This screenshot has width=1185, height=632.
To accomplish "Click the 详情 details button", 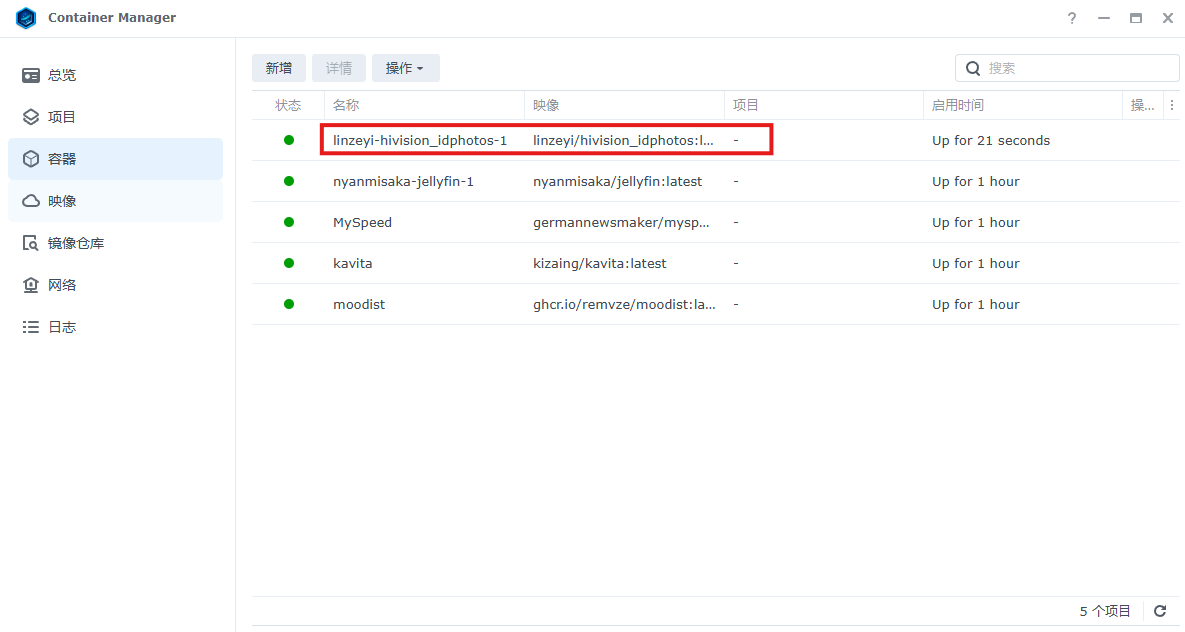I will [x=339, y=68].
